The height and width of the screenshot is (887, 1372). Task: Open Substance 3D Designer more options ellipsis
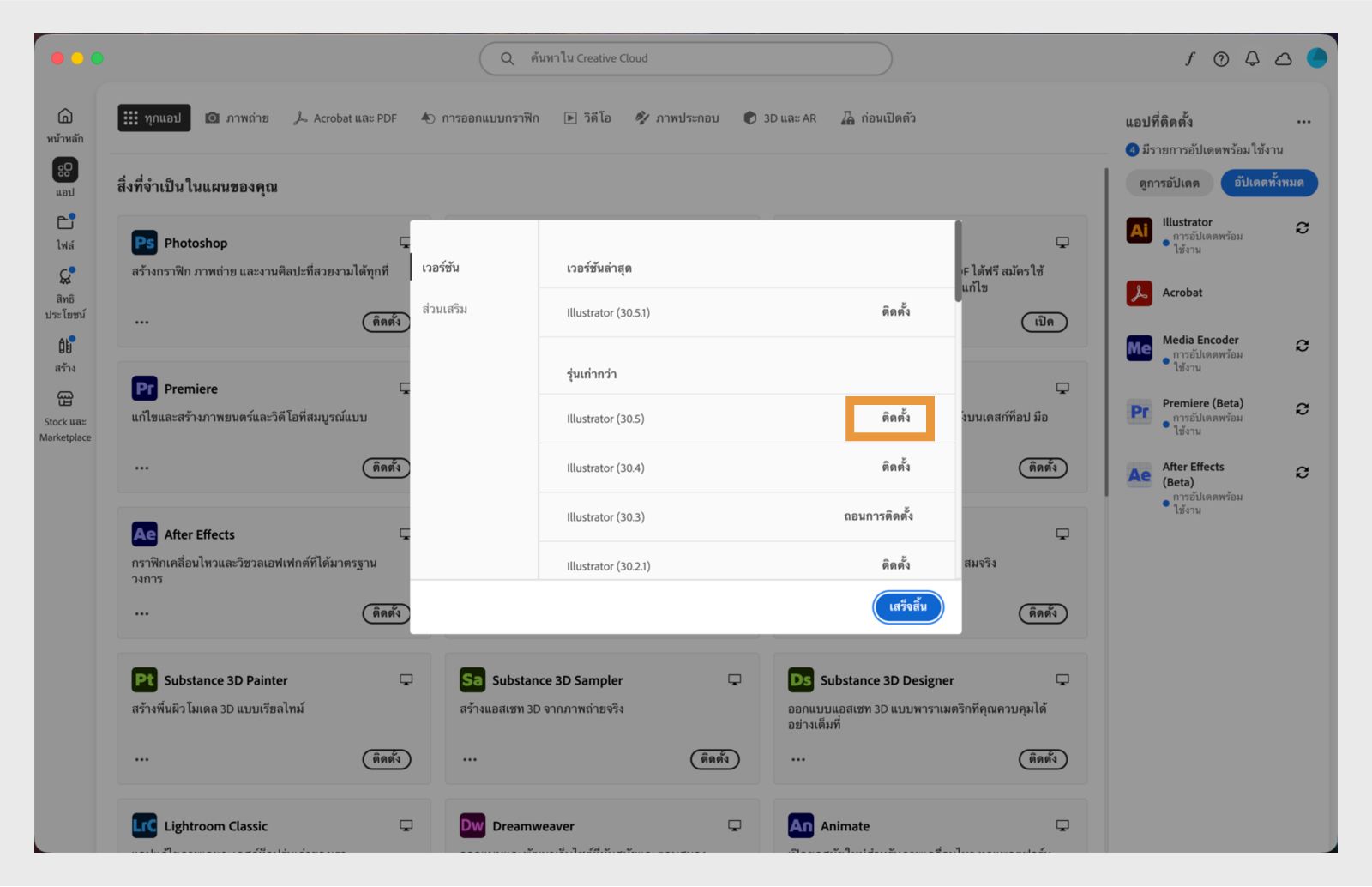coord(798,760)
